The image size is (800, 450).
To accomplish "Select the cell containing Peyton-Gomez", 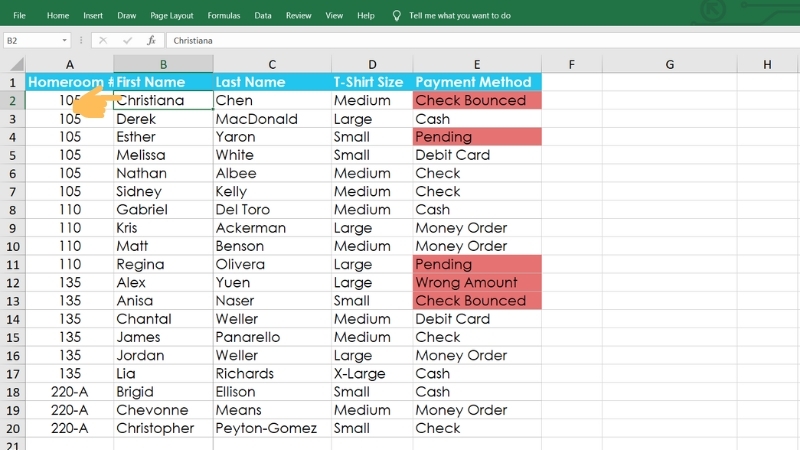I will click(272, 428).
